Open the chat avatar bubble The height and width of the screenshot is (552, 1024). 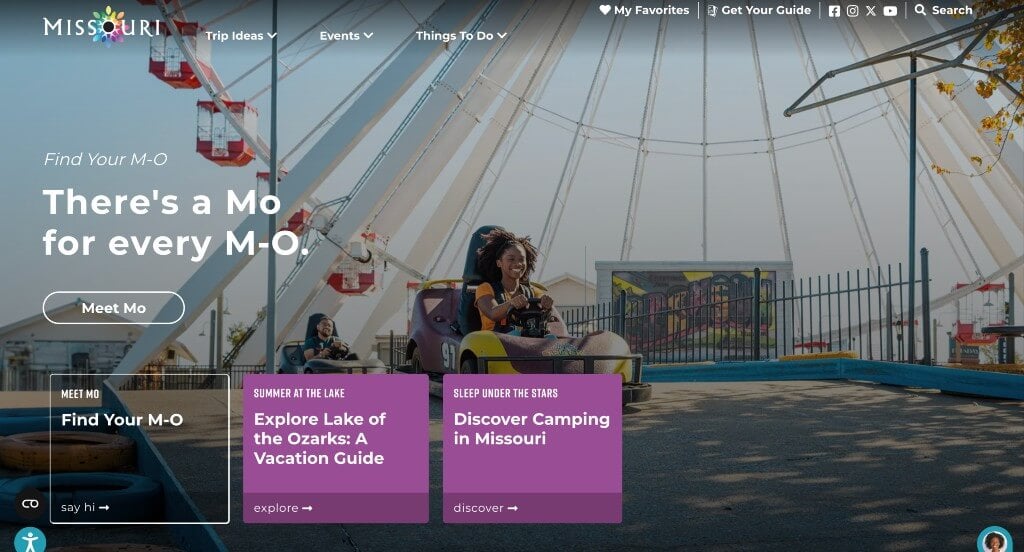pyautogui.click(x=995, y=541)
